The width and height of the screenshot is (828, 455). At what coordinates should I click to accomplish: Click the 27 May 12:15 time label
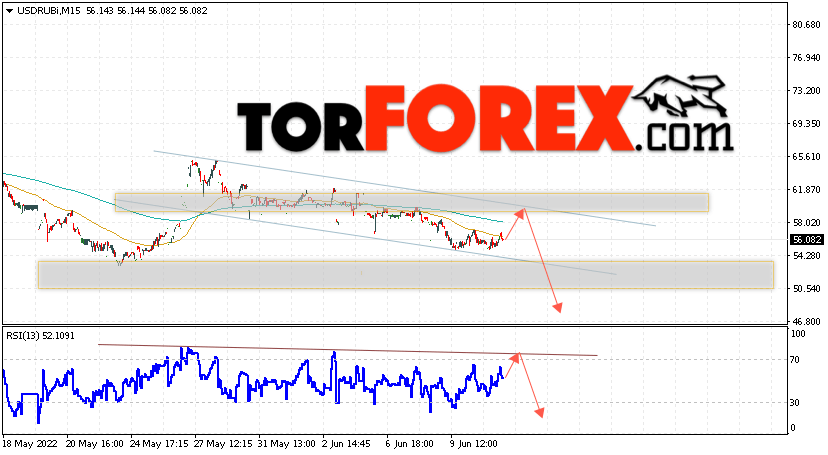223,444
